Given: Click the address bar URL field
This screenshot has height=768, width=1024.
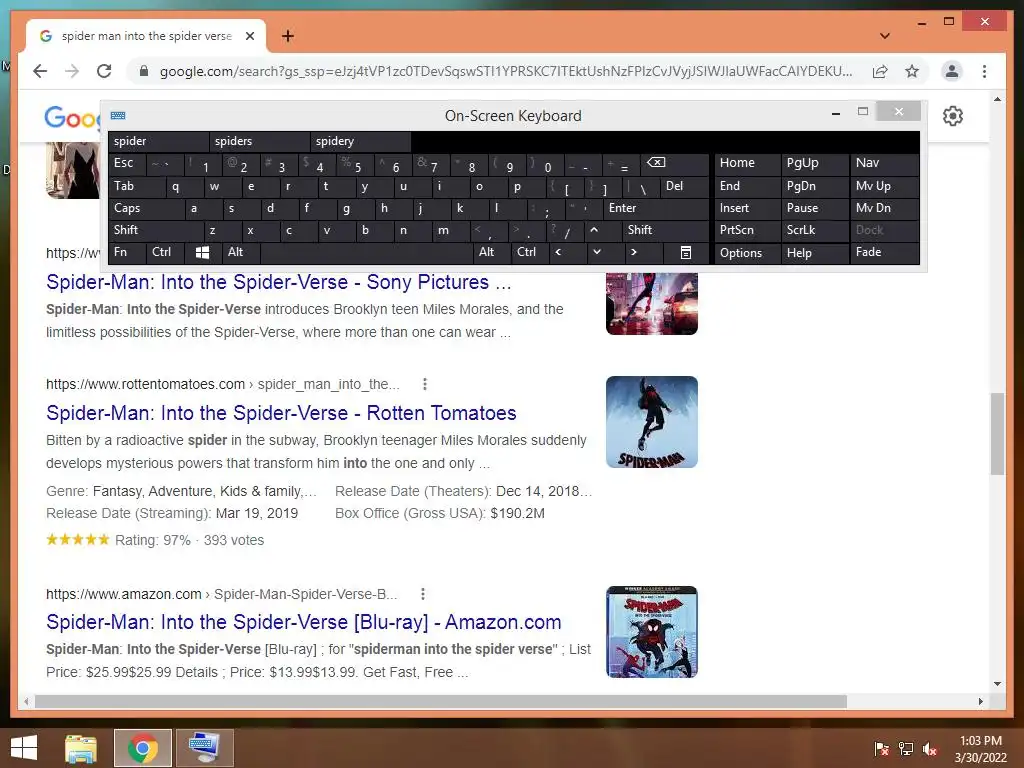Looking at the screenshot, I should 505,71.
